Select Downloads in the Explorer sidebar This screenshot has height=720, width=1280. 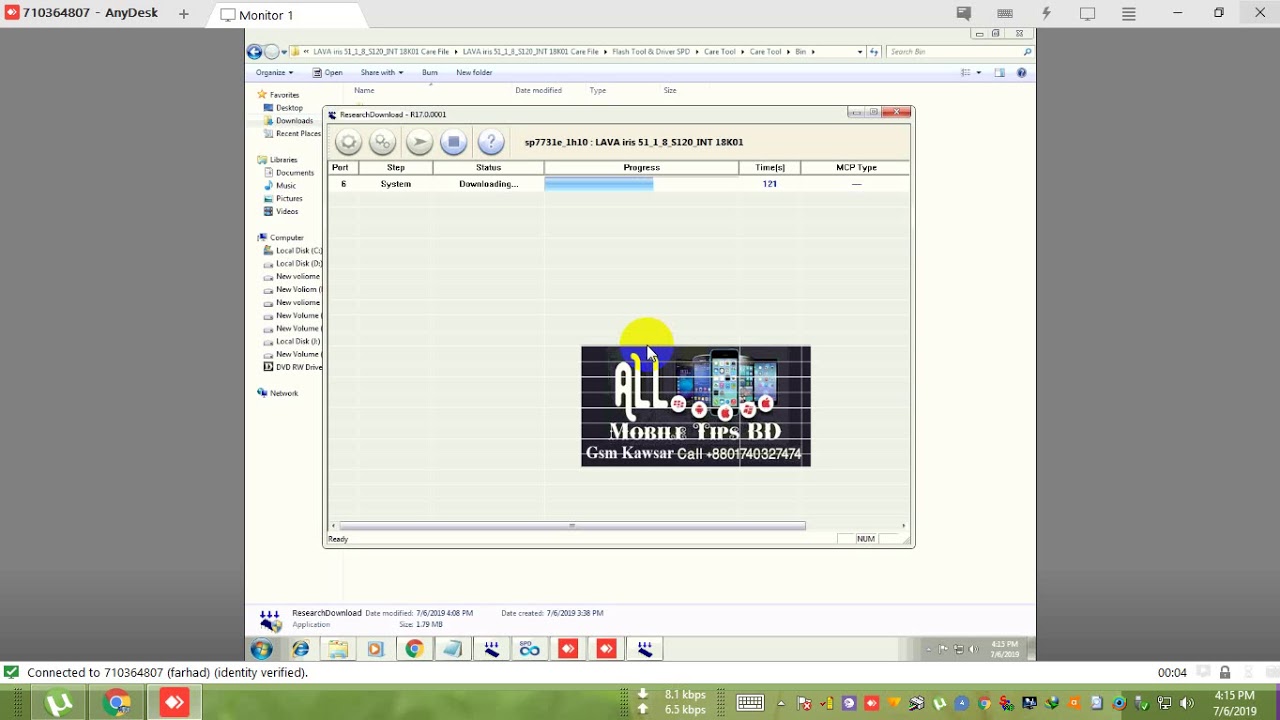pos(294,121)
